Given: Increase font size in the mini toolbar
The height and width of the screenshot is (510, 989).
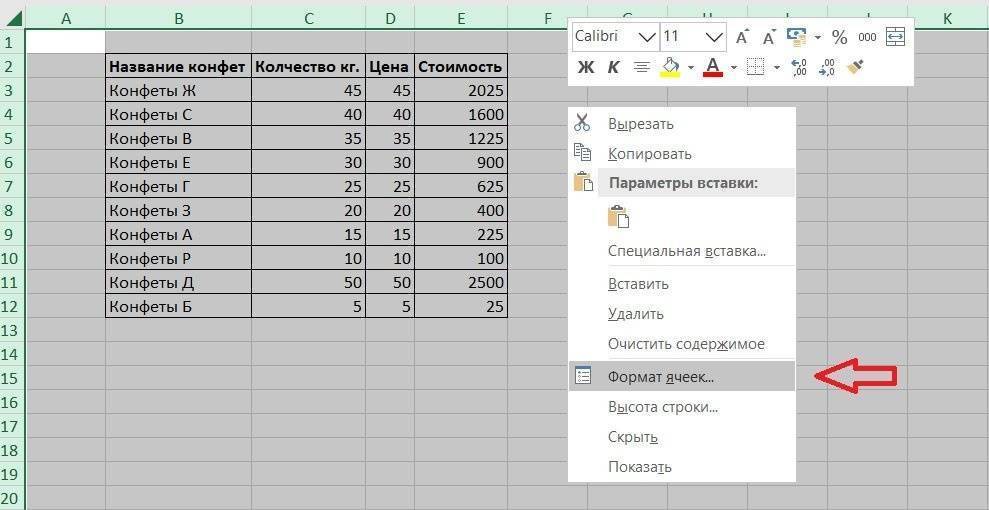Looking at the screenshot, I should [742, 37].
